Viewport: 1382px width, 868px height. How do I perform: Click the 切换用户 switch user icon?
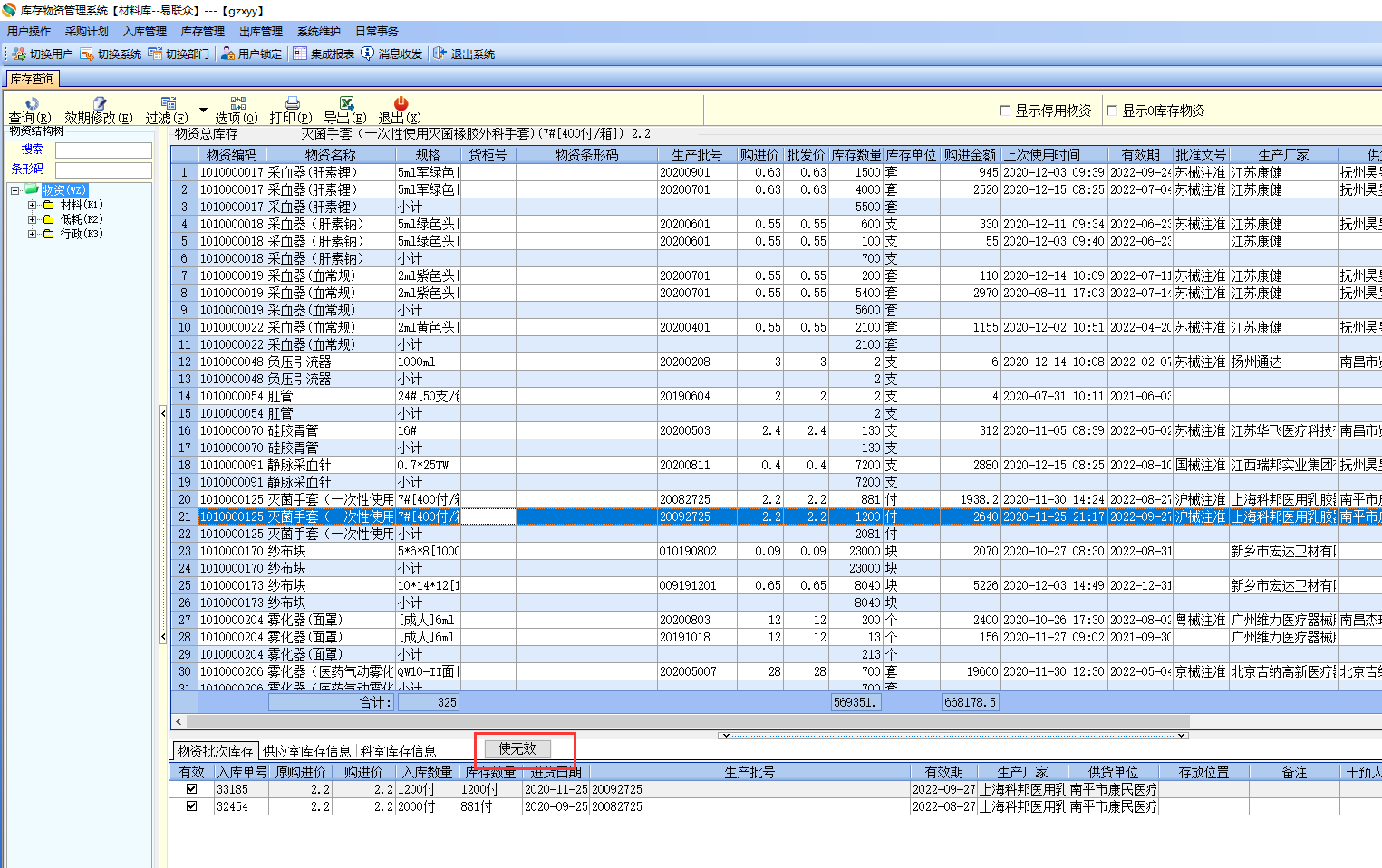click(19, 54)
